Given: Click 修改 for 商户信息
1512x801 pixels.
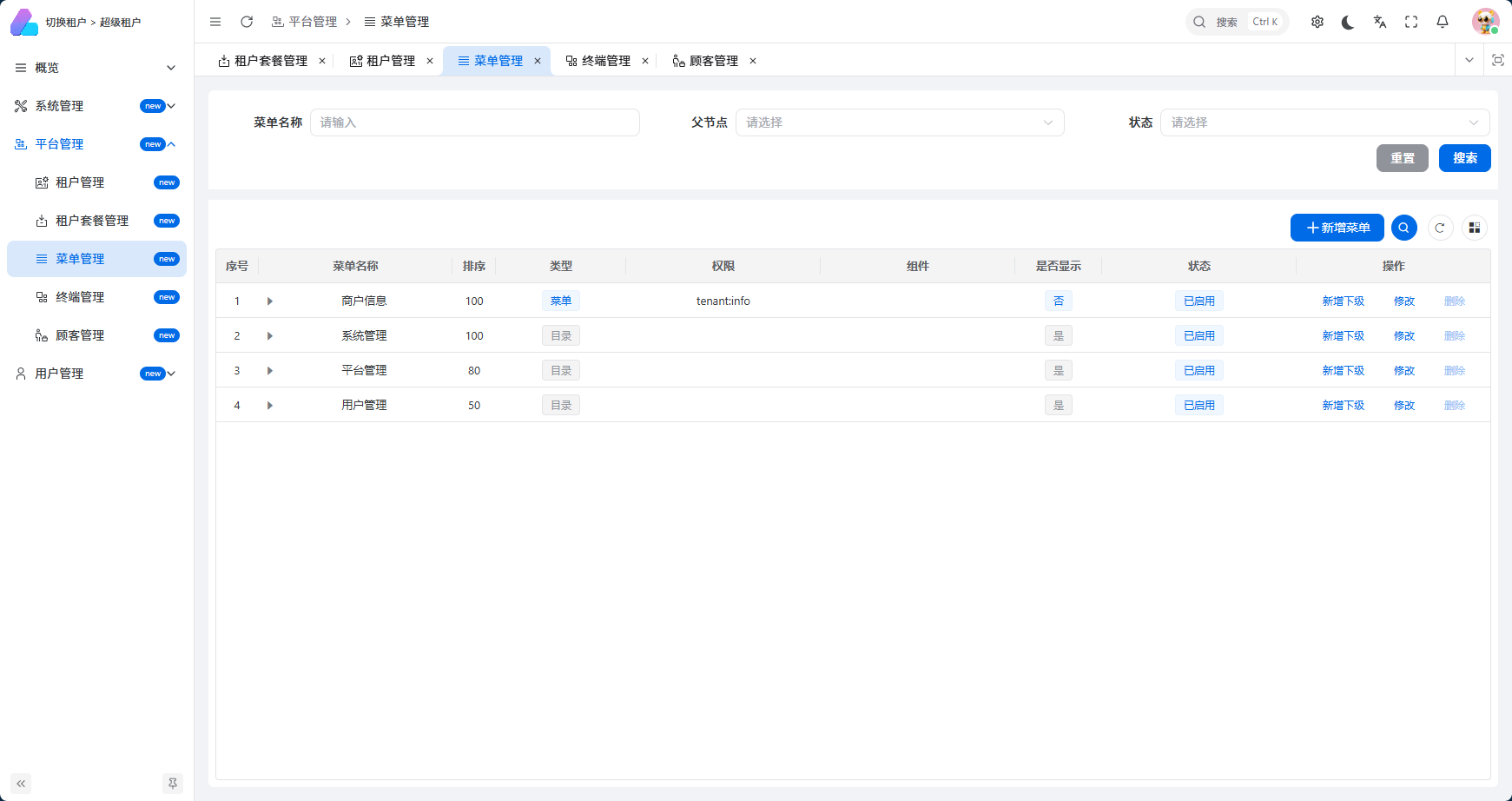Looking at the screenshot, I should coord(1404,301).
